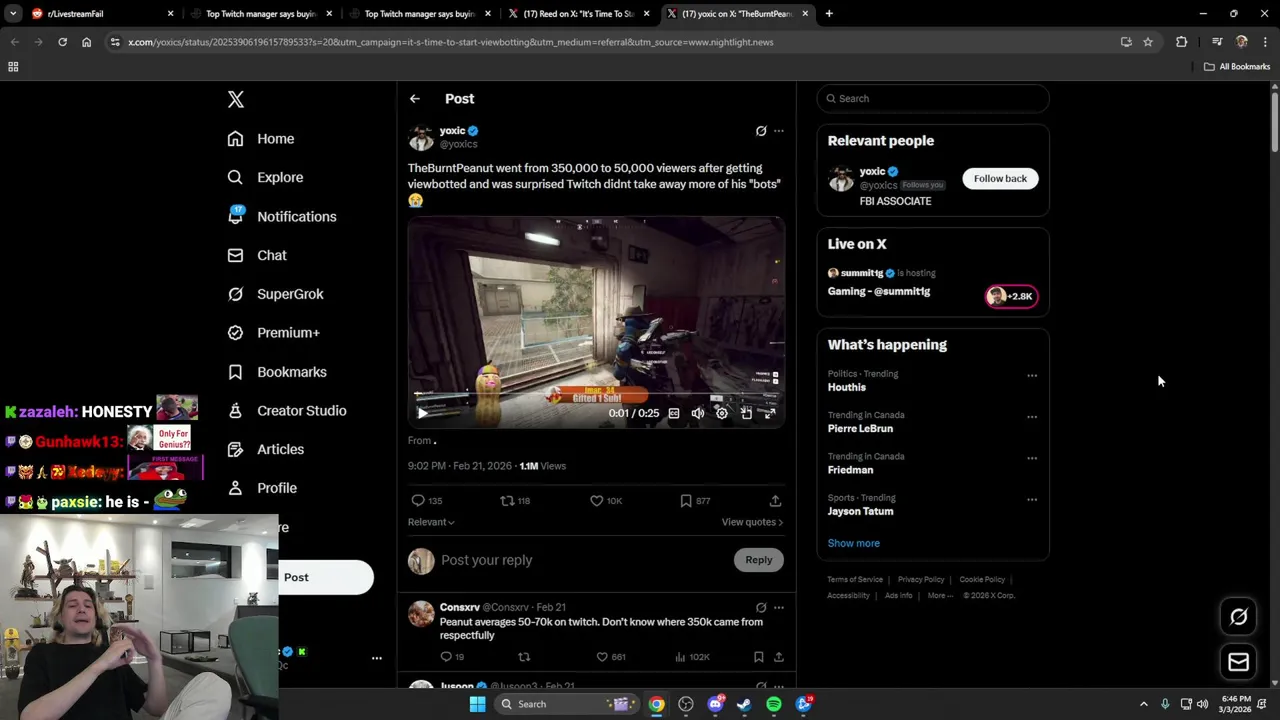1280x720 pixels.
Task: Bookmark the post with 877 bookmarks
Action: 695,501
